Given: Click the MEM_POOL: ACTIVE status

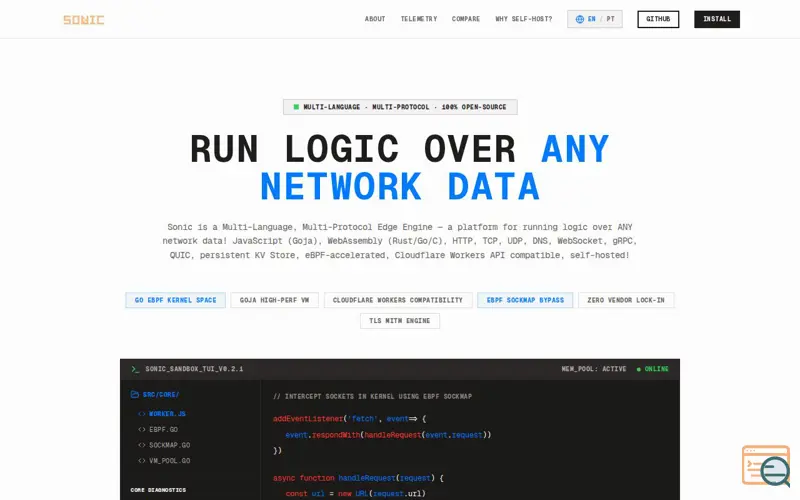Looking at the screenshot, I should coord(594,369).
